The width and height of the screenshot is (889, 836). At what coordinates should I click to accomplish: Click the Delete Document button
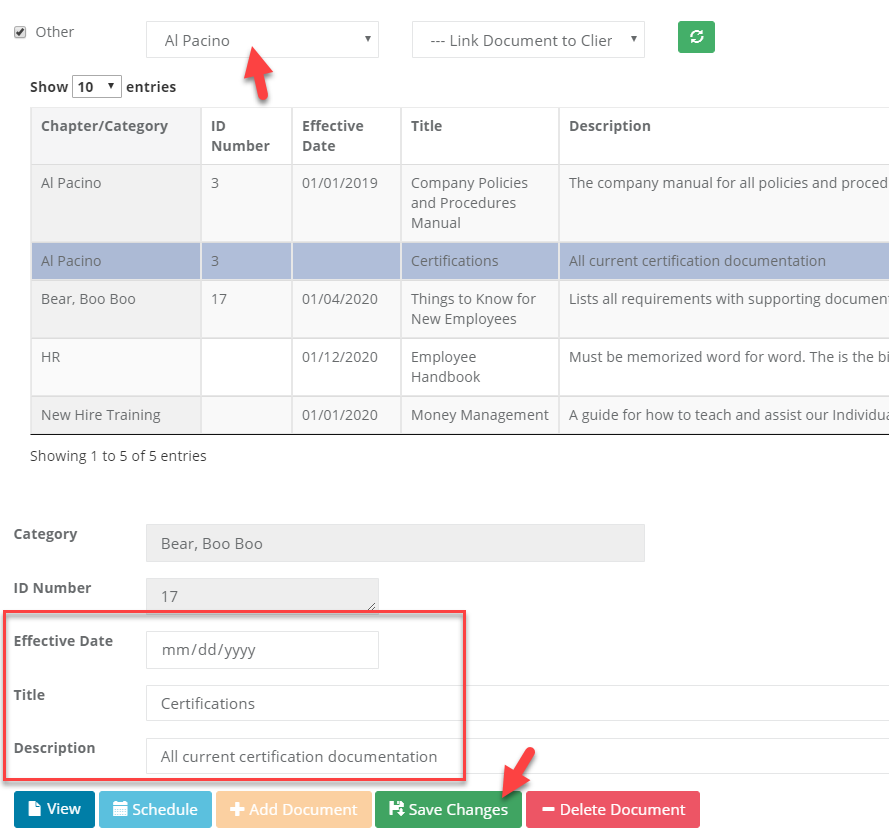click(612, 809)
